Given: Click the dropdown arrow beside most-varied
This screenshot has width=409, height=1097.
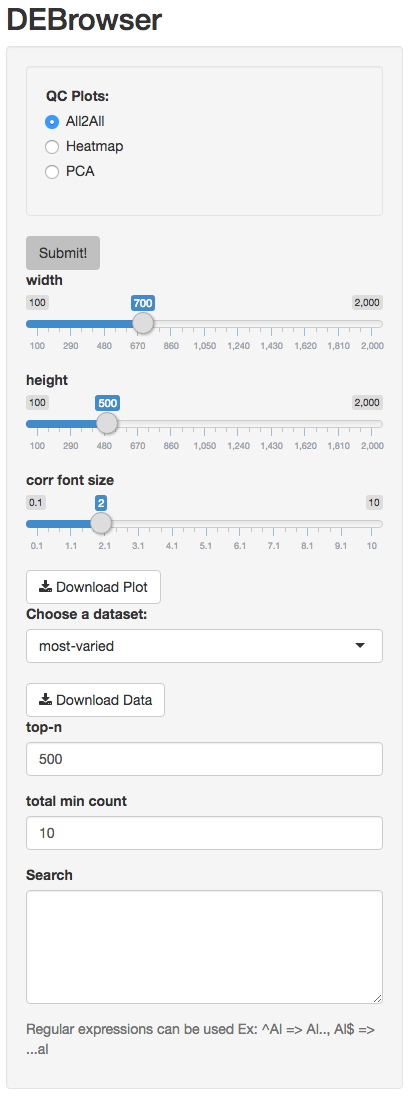Looking at the screenshot, I should 360,646.
